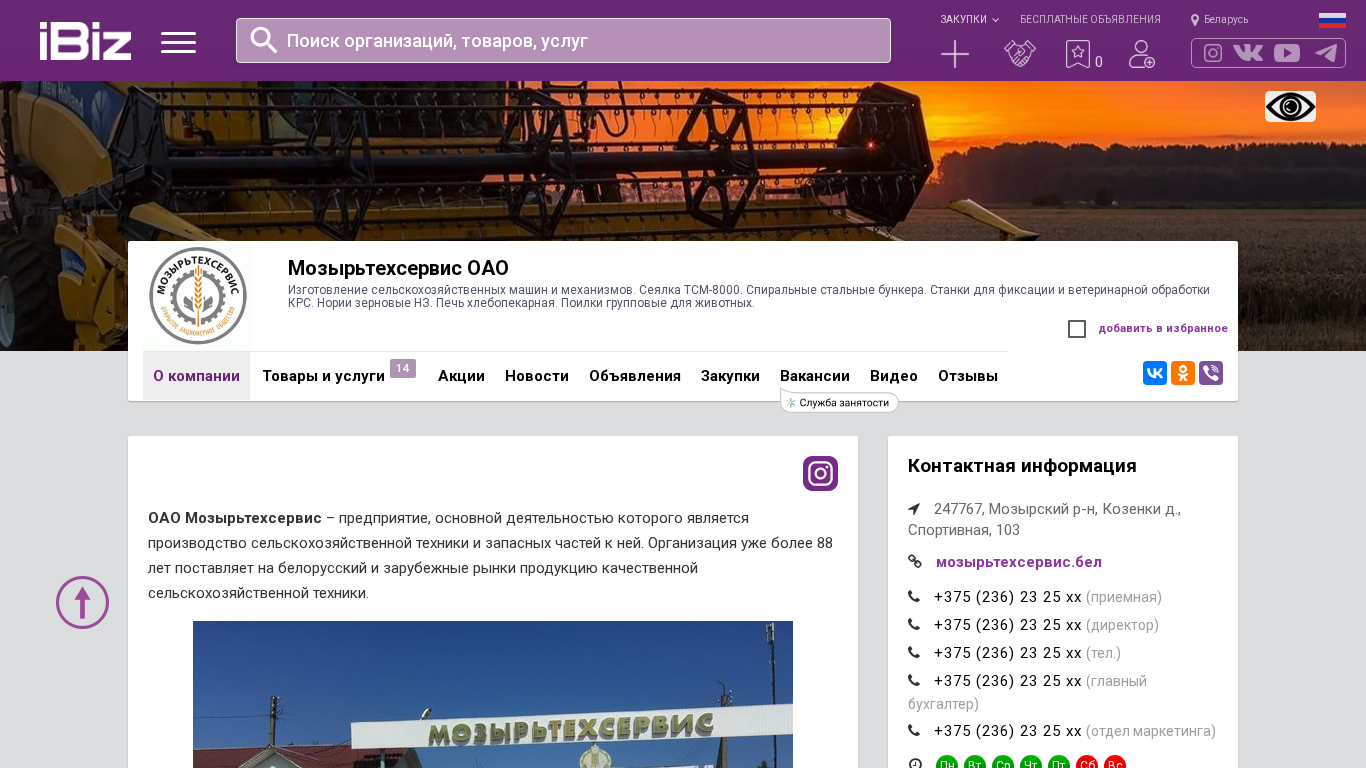
Task: Open iBiz Telegram channel in header
Action: pyautogui.click(x=1326, y=53)
